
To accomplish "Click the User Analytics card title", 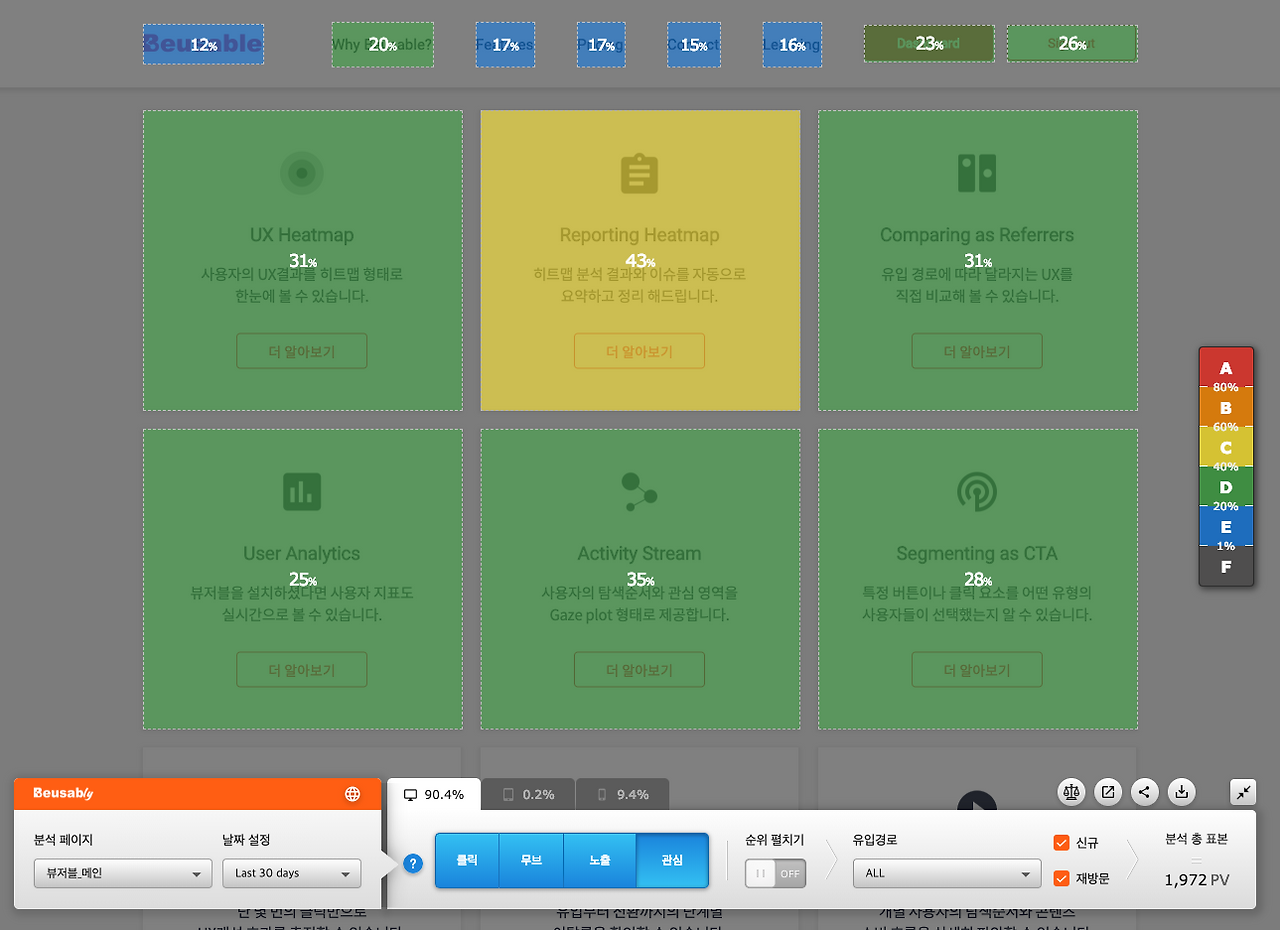I will (x=302, y=554).
